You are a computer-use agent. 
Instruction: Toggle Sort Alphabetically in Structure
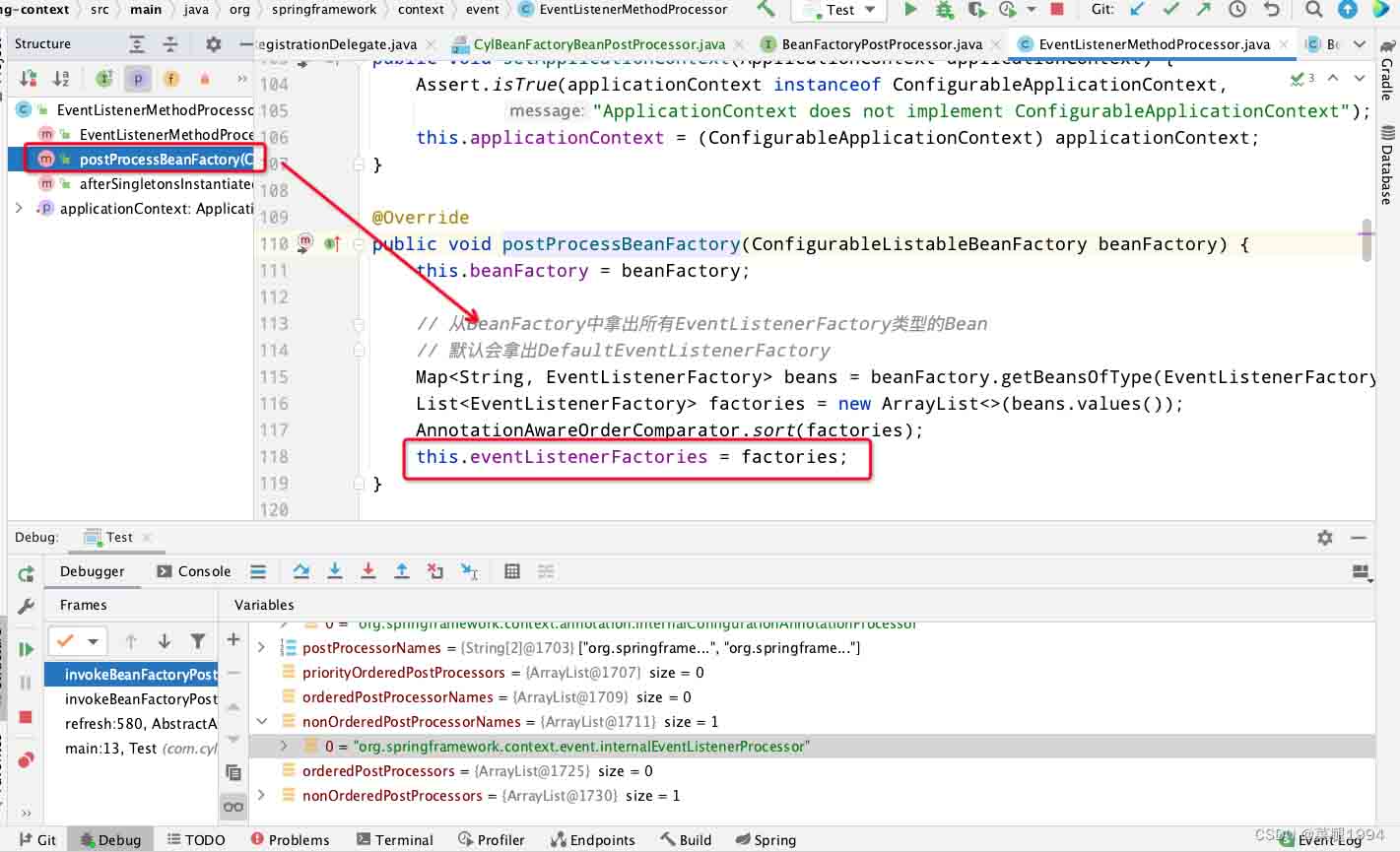(61, 79)
